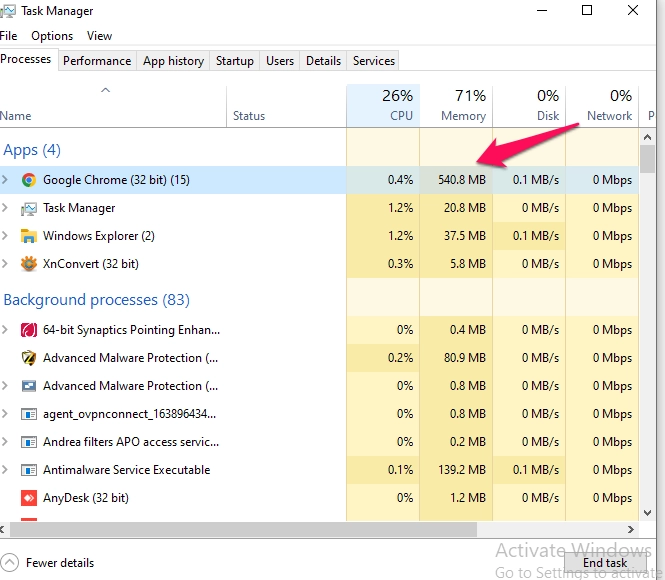Click the Background processes (83) heading
Viewport: 665px width, 580px height.
pos(97,300)
